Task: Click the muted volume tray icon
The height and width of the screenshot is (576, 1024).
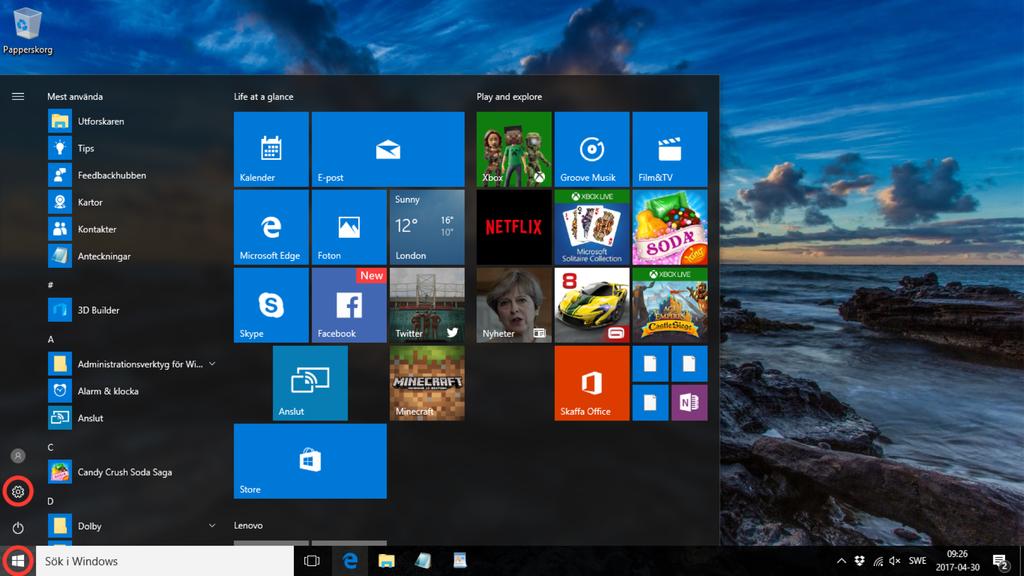Action: [895, 561]
